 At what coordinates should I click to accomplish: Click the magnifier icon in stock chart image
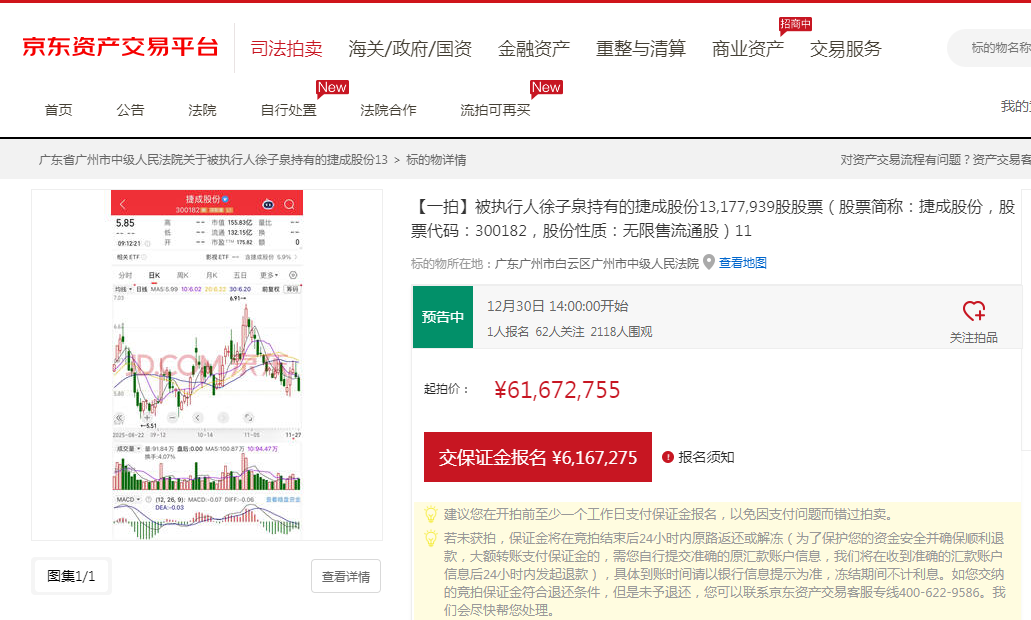[x=289, y=204]
